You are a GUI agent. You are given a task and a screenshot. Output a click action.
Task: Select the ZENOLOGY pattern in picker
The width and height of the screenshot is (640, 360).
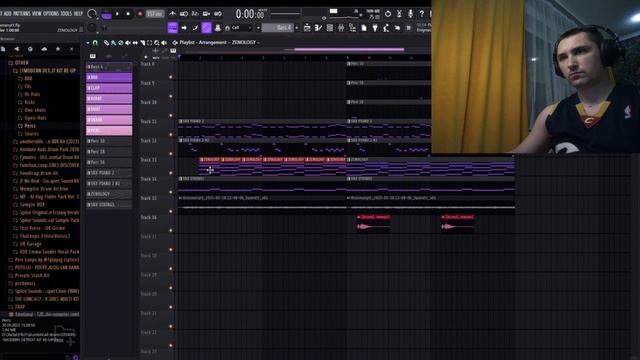[x=109, y=194]
